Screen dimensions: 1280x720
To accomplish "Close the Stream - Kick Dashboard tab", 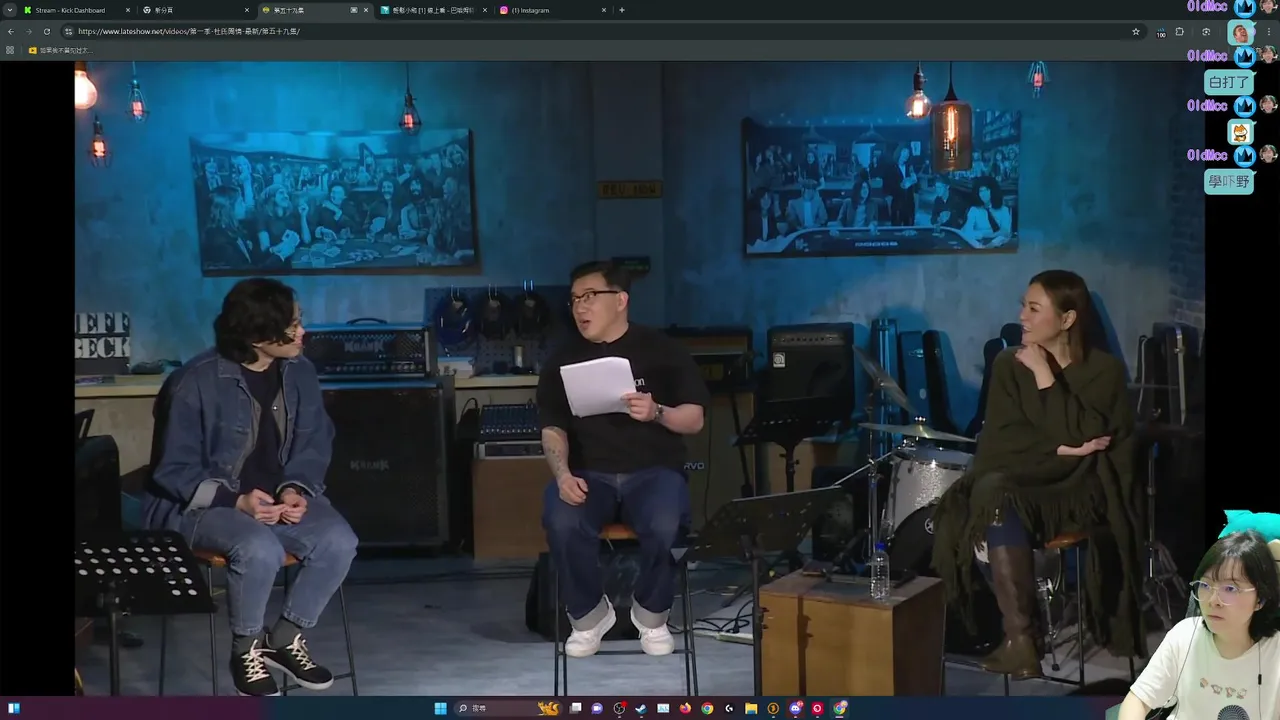I will pyautogui.click(x=128, y=10).
